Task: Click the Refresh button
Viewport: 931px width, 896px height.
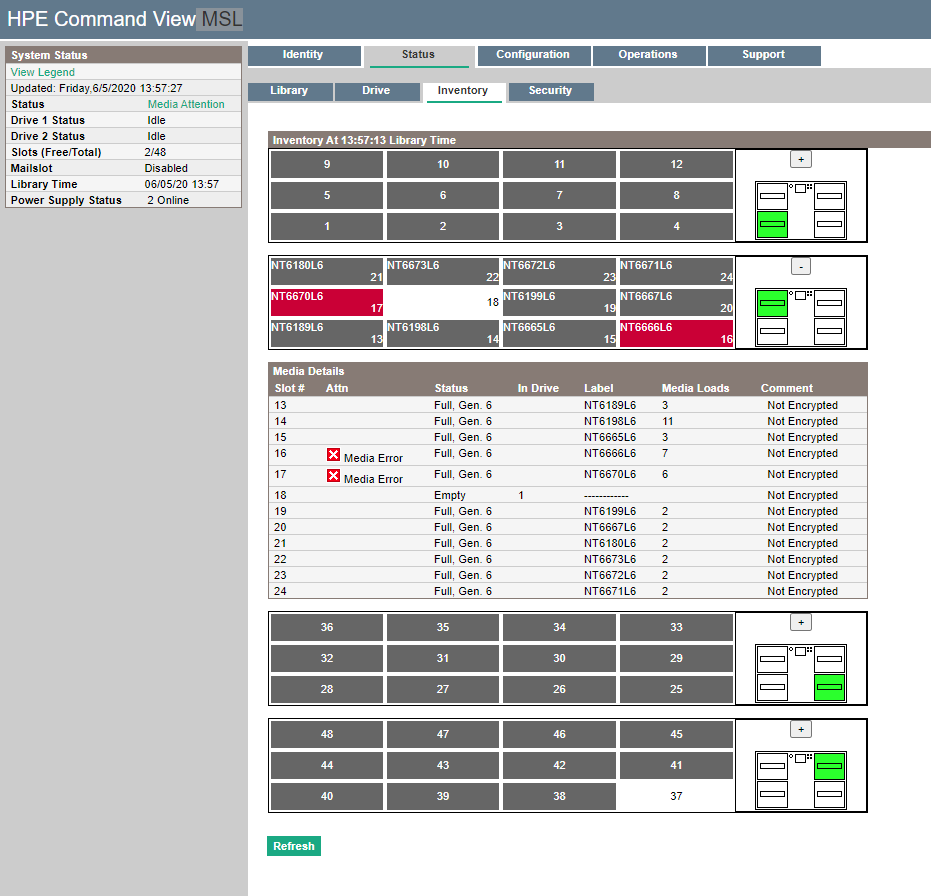Action: point(294,846)
